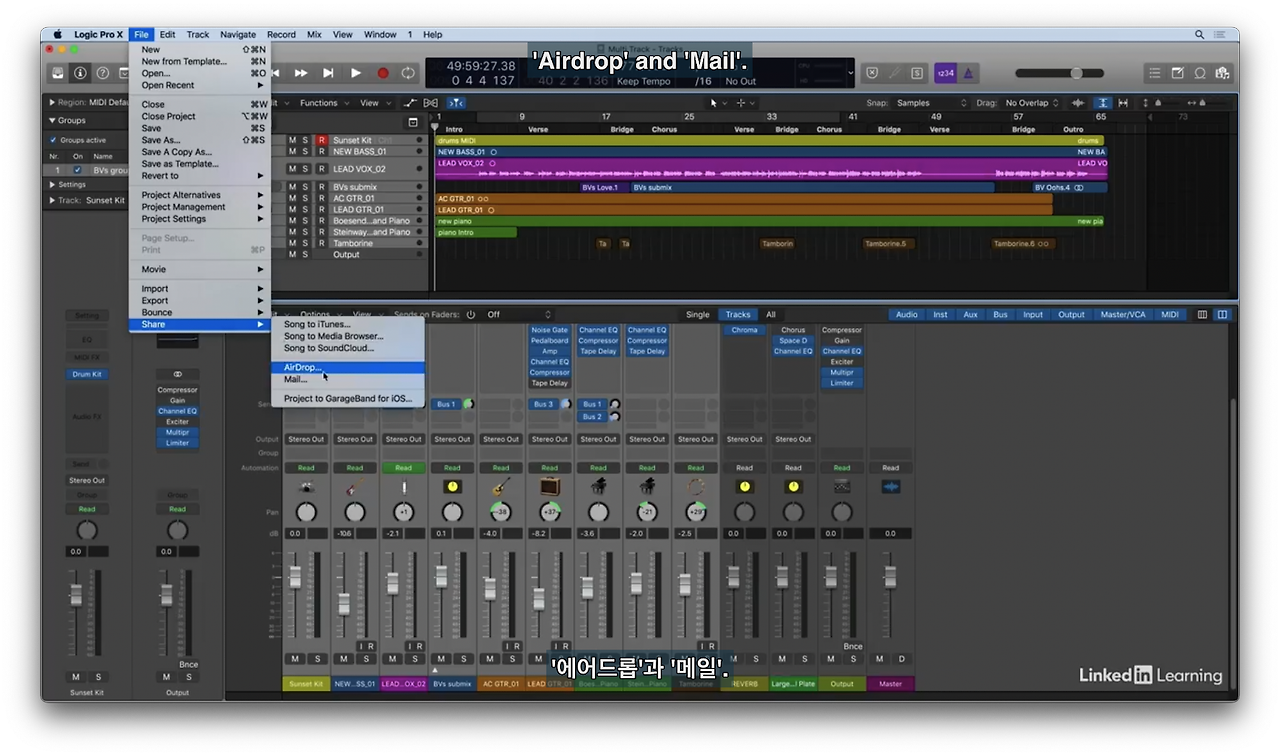This screenshot has height=756, width=1280.
Task: Disable record on the Sunset Kit track
Action: [x=322, y=140]
